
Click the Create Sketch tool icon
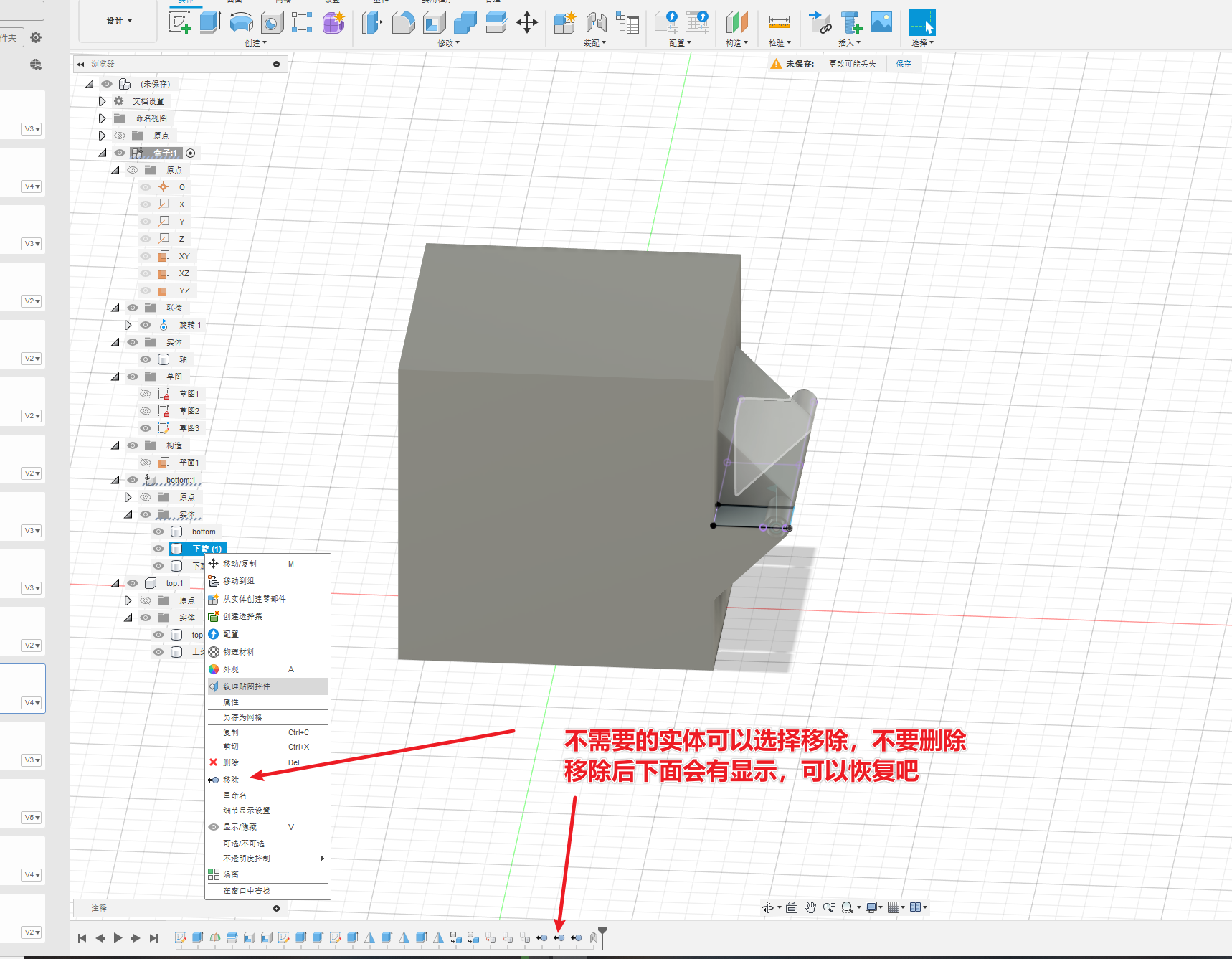click(179, 22)
